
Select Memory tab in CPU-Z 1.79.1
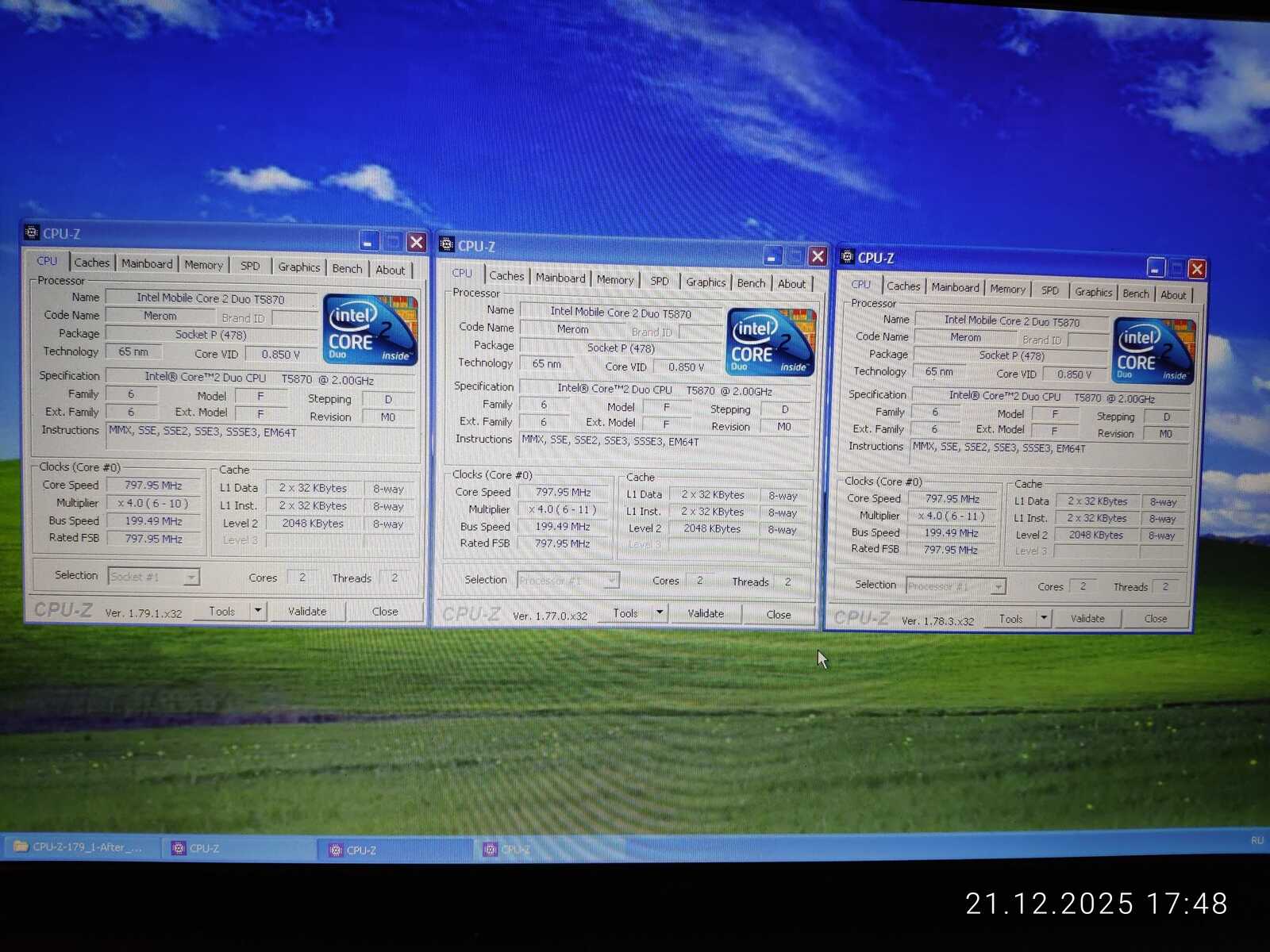coord(204,265)
